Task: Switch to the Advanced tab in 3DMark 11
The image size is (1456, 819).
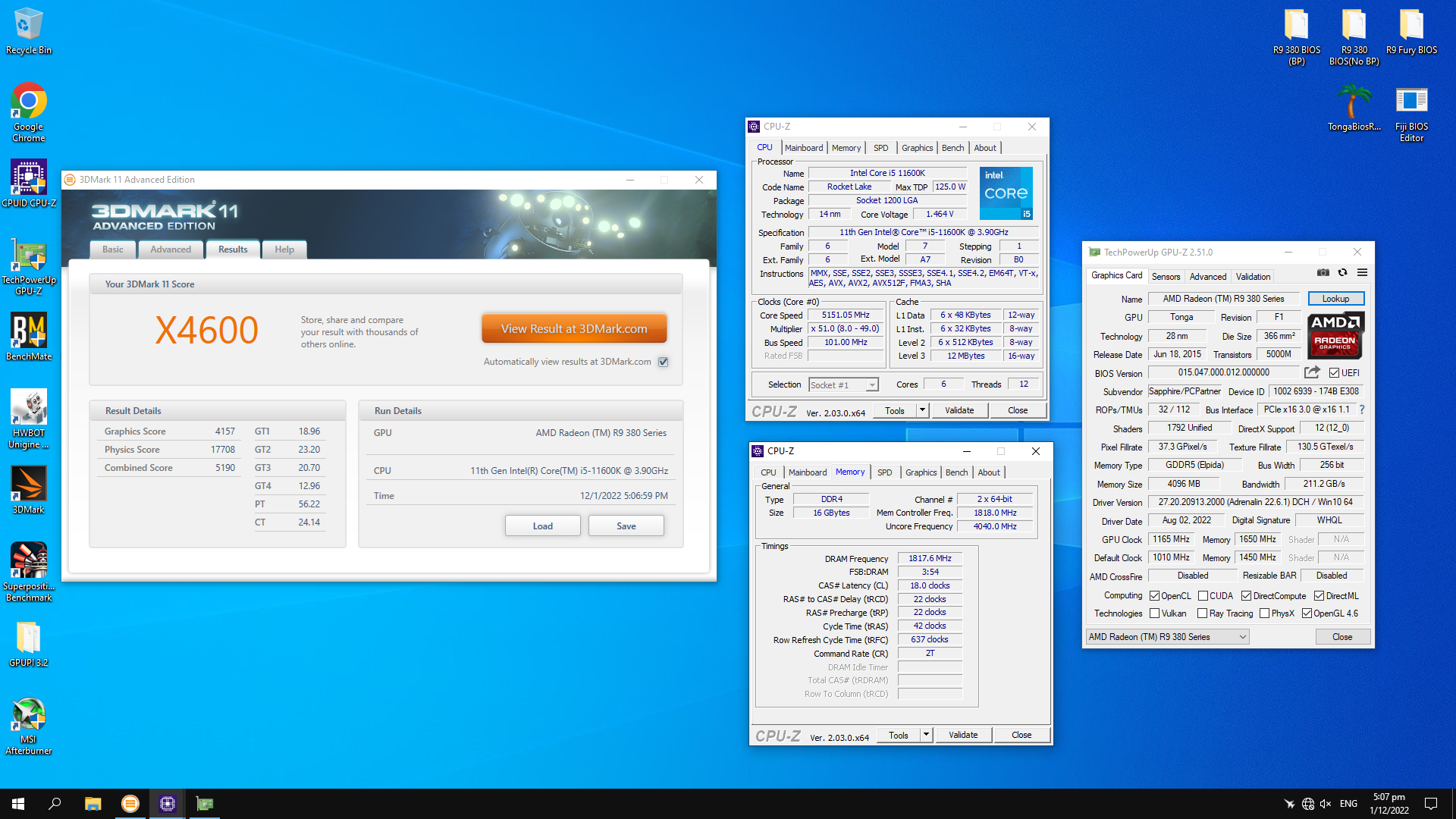Action: (x=171, y=249)
